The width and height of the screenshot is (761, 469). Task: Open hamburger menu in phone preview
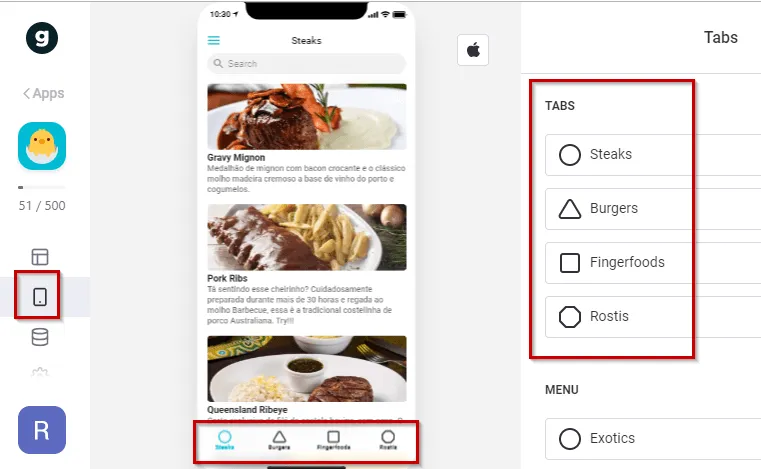tap(214, 40)
